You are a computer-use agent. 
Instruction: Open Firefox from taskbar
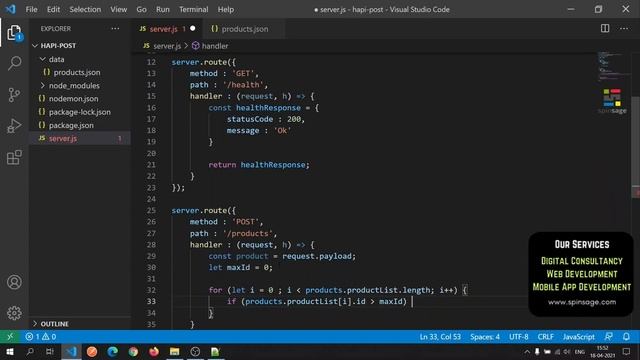(154, 351)
